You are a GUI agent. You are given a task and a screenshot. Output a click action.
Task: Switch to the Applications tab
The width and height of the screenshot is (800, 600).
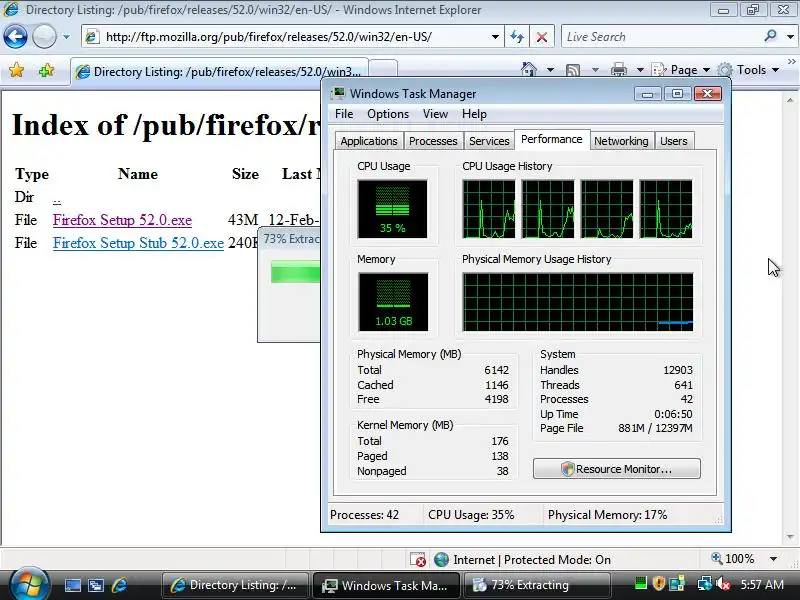tap(369, 141)
